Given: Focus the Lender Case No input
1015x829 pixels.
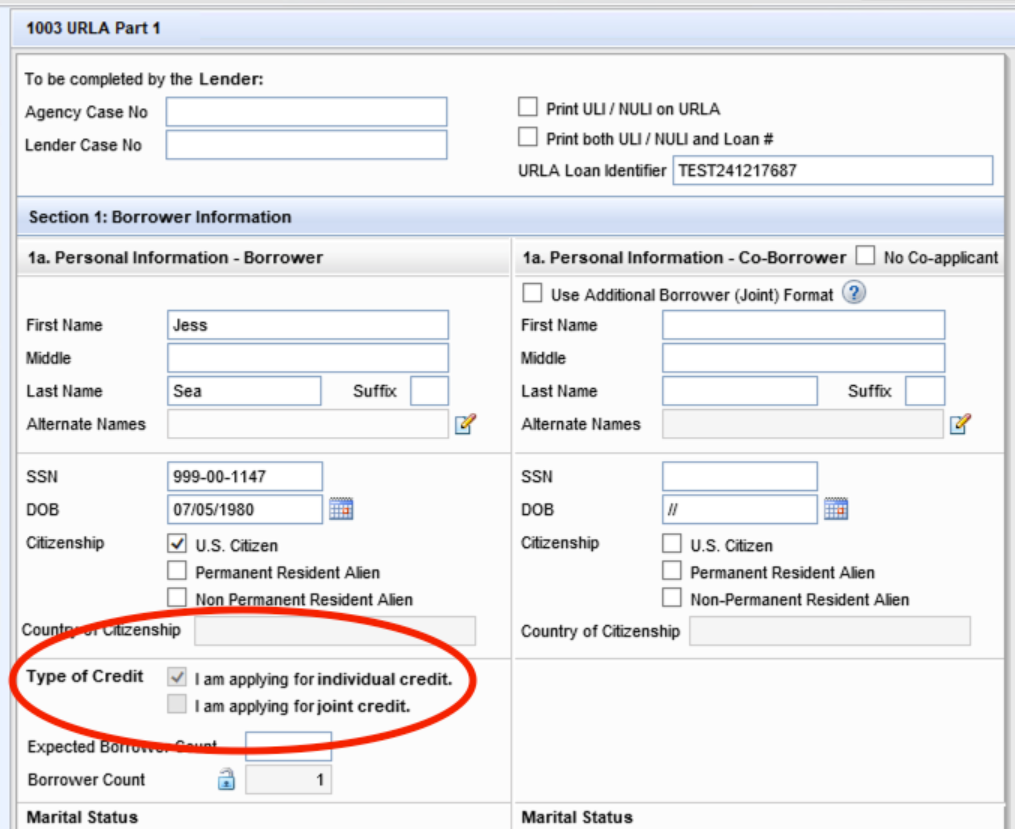Looking at the screenshot, I should [306, 145].
